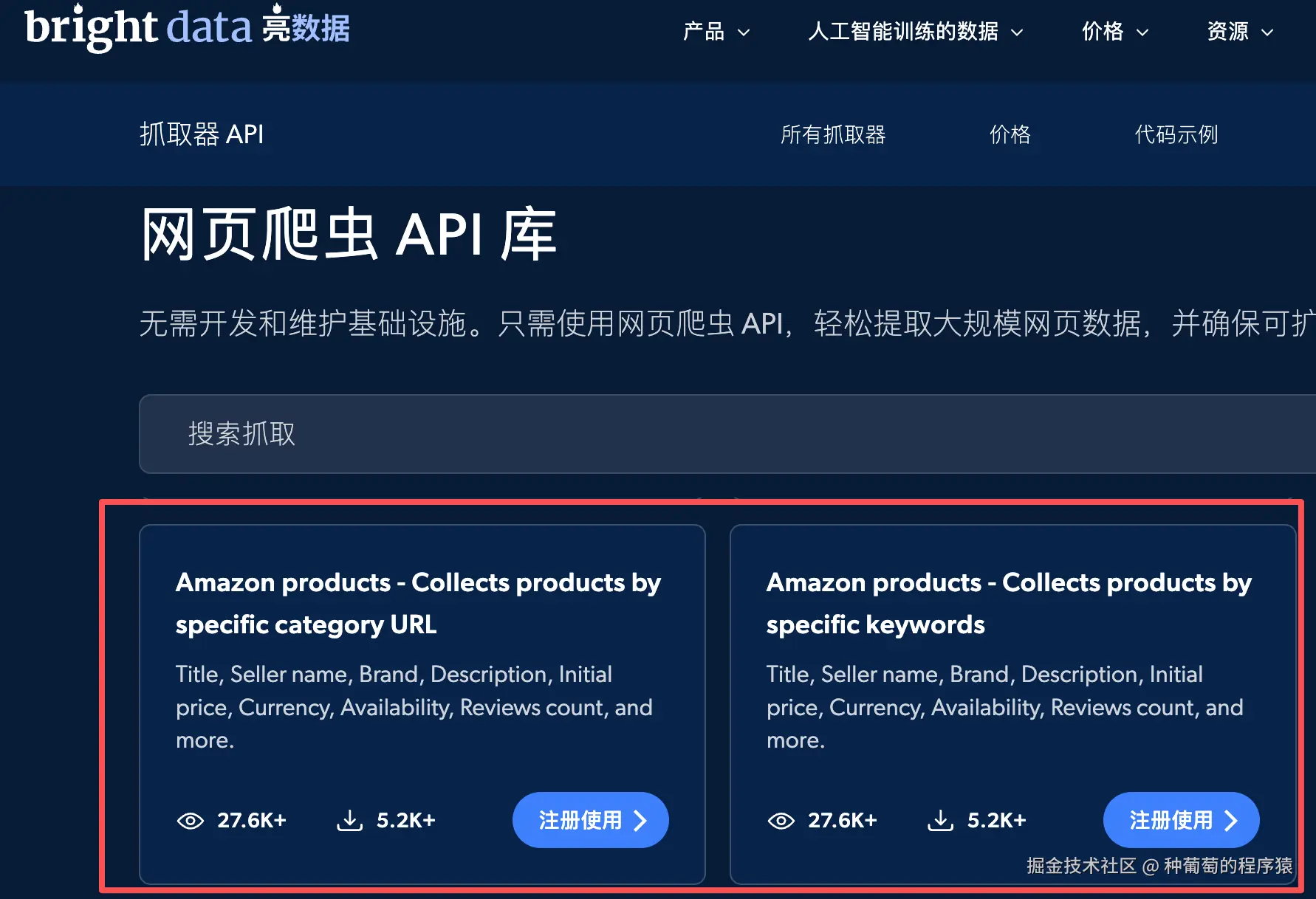Image resolution: width=1316 pixels, height=899 pixels.
Task: Select the 5.2K+ downloads count on category URL card
Action: [x=406, y=821]
